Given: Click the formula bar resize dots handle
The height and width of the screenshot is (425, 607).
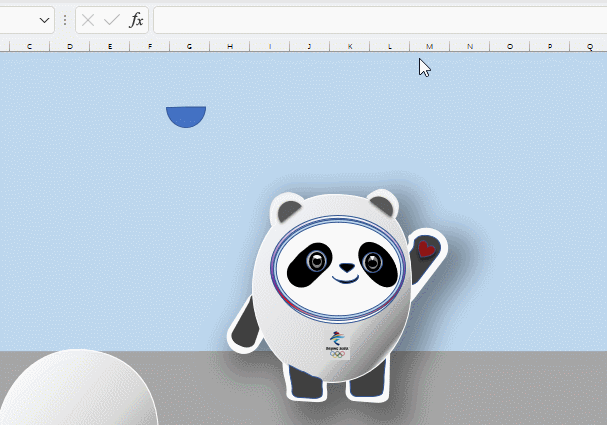Looking at the screenshot, I should [65, 20].
